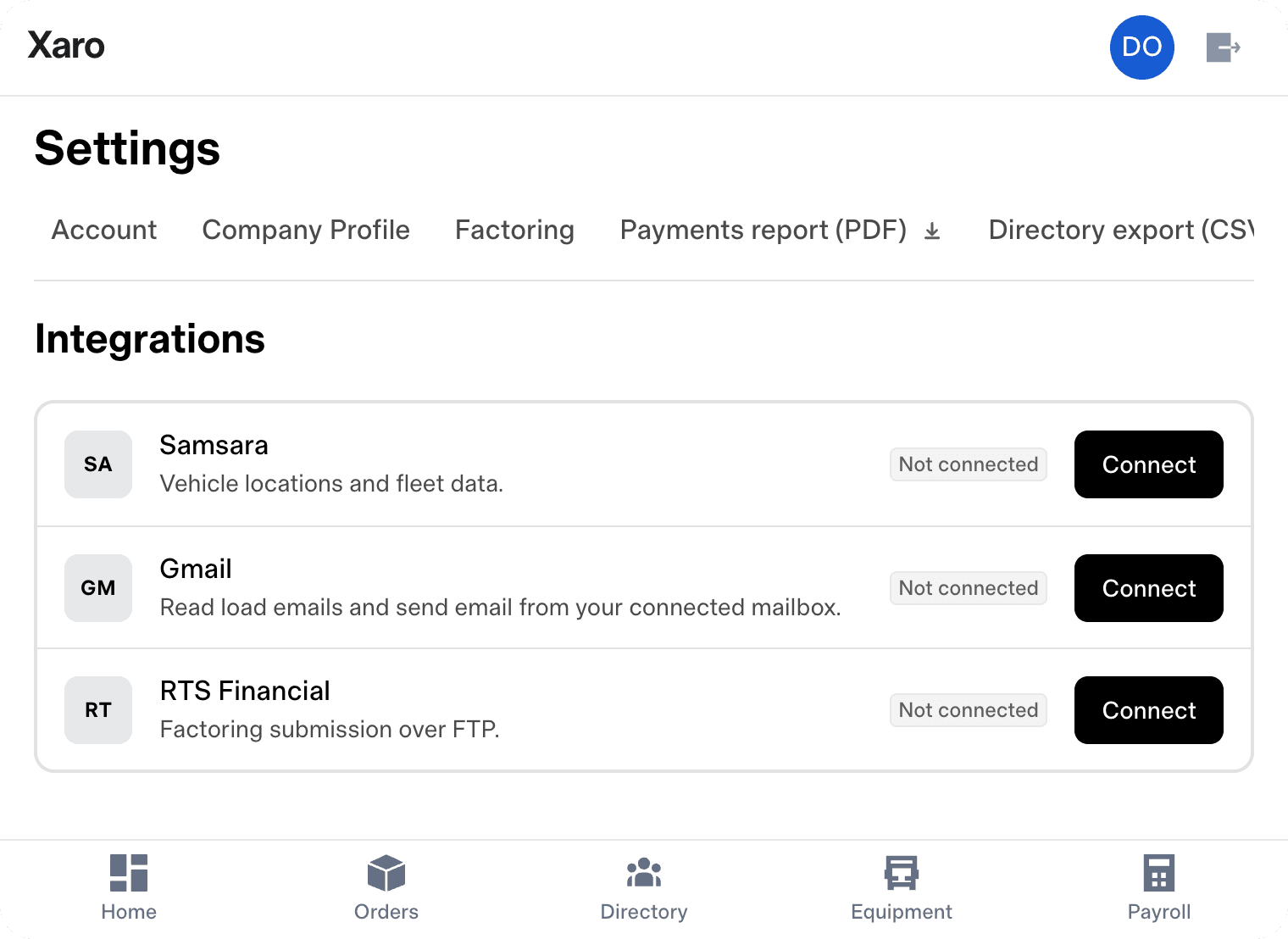This screenshot has height=939, width=1288.
Task: Open the Equipment truck icon
Action: [x=902, y=873]
